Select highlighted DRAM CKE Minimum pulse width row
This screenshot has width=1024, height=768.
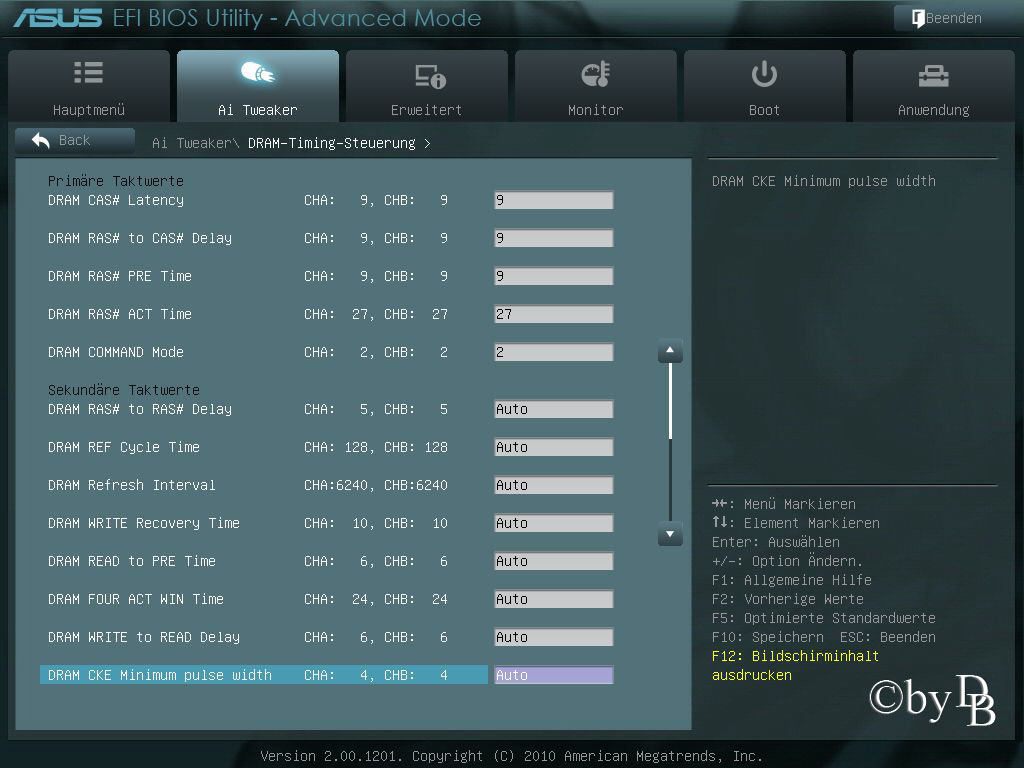click(x=264, y=675)
